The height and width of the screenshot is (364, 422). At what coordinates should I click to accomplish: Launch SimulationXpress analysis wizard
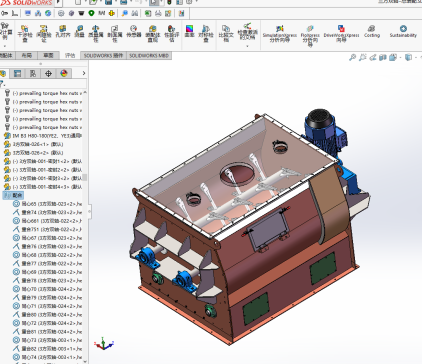click(x=279, y=33)
